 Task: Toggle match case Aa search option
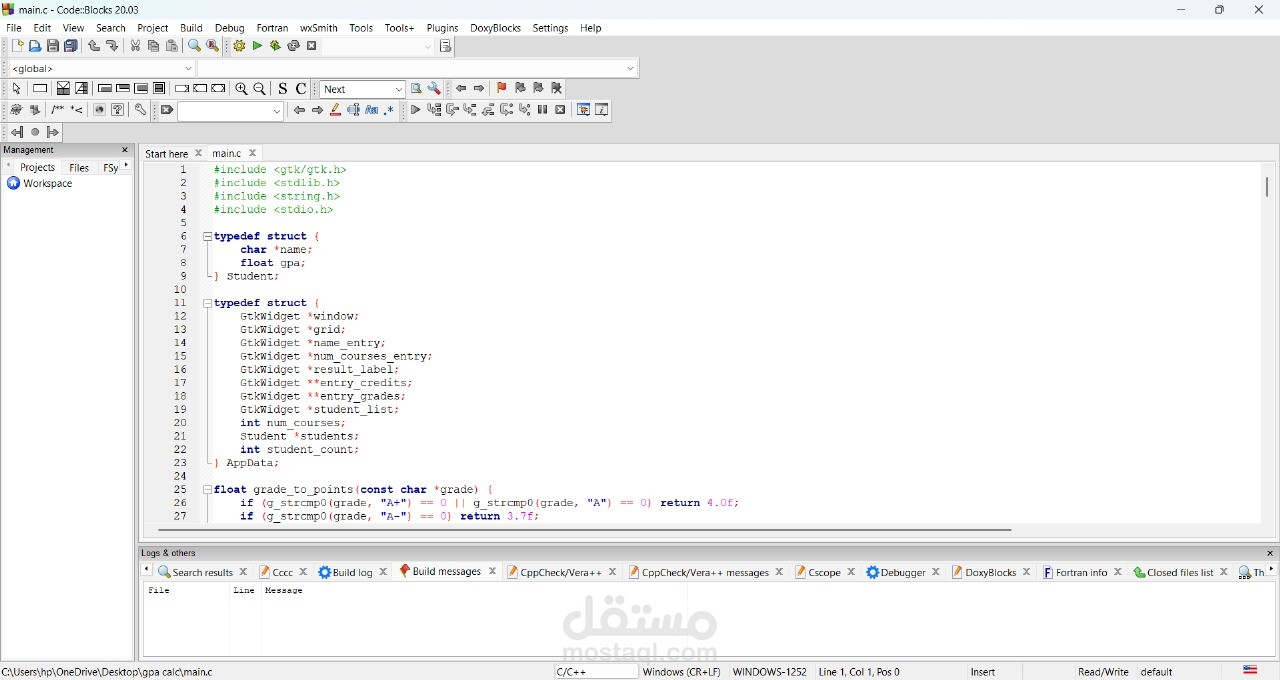[371, 110]
